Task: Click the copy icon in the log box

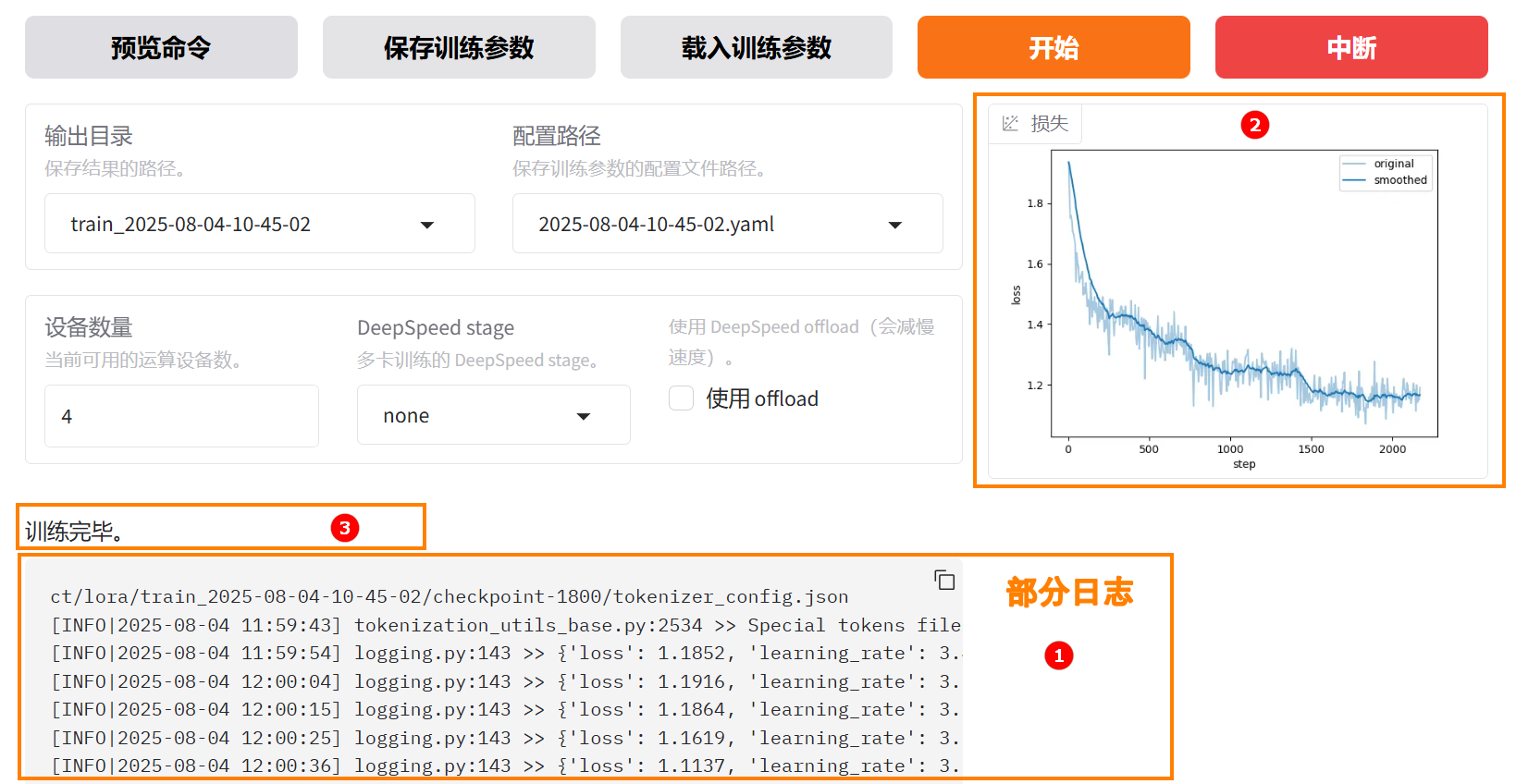Action: coord(944,580)
